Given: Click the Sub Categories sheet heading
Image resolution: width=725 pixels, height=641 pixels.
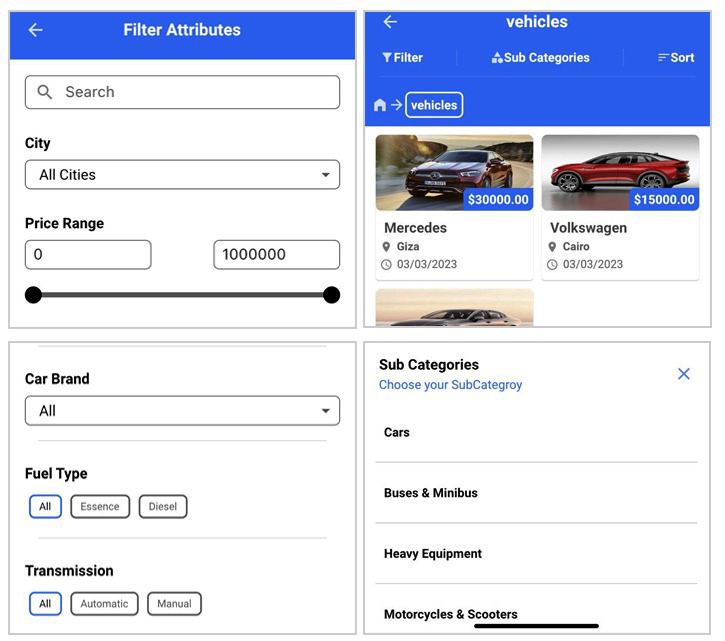Looking at the screenshot, I should [x=429, y=365].
